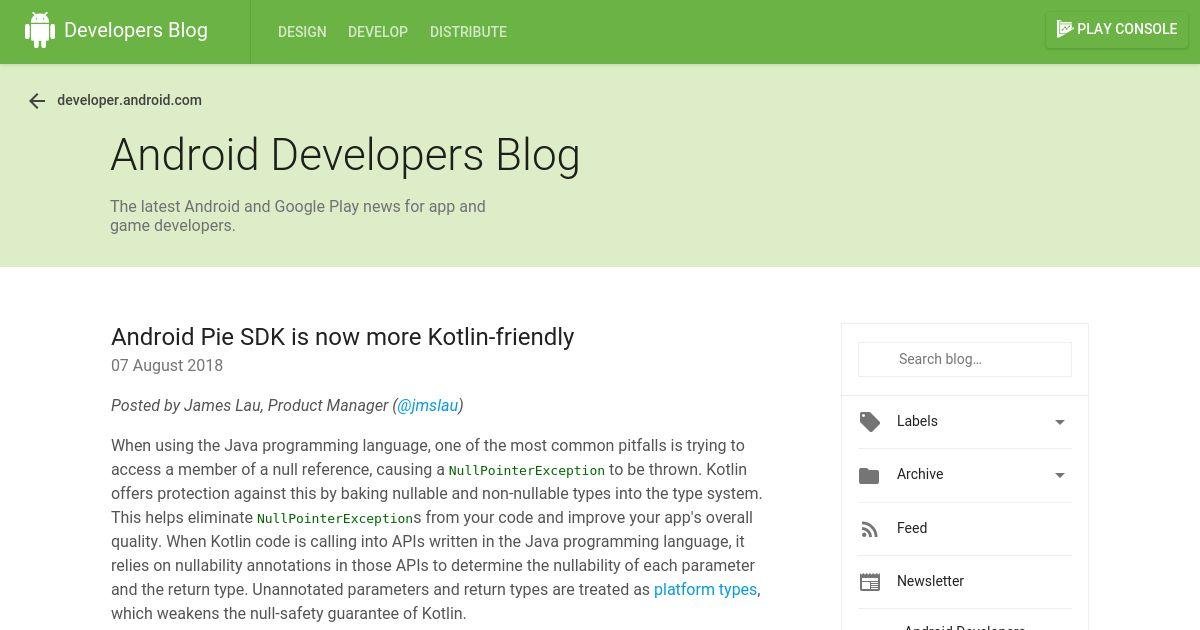Select the Archive sidebar entry text
The height and width of the screenshot is (630, 1200).
coord(920,474)
